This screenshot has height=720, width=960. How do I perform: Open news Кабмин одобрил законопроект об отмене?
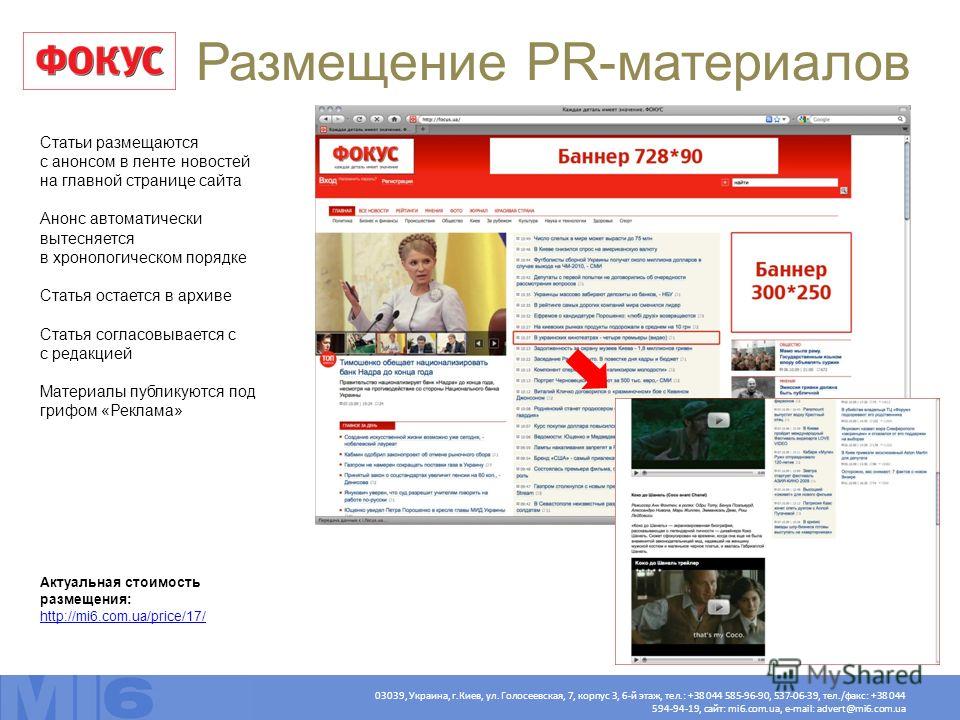[418, 455]
